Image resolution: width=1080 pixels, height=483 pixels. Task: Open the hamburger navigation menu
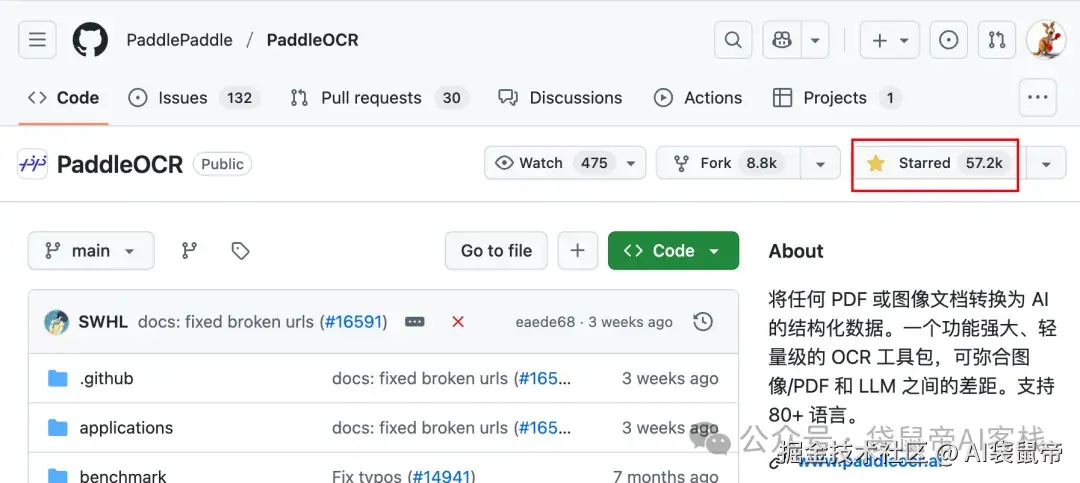(37, 40)
